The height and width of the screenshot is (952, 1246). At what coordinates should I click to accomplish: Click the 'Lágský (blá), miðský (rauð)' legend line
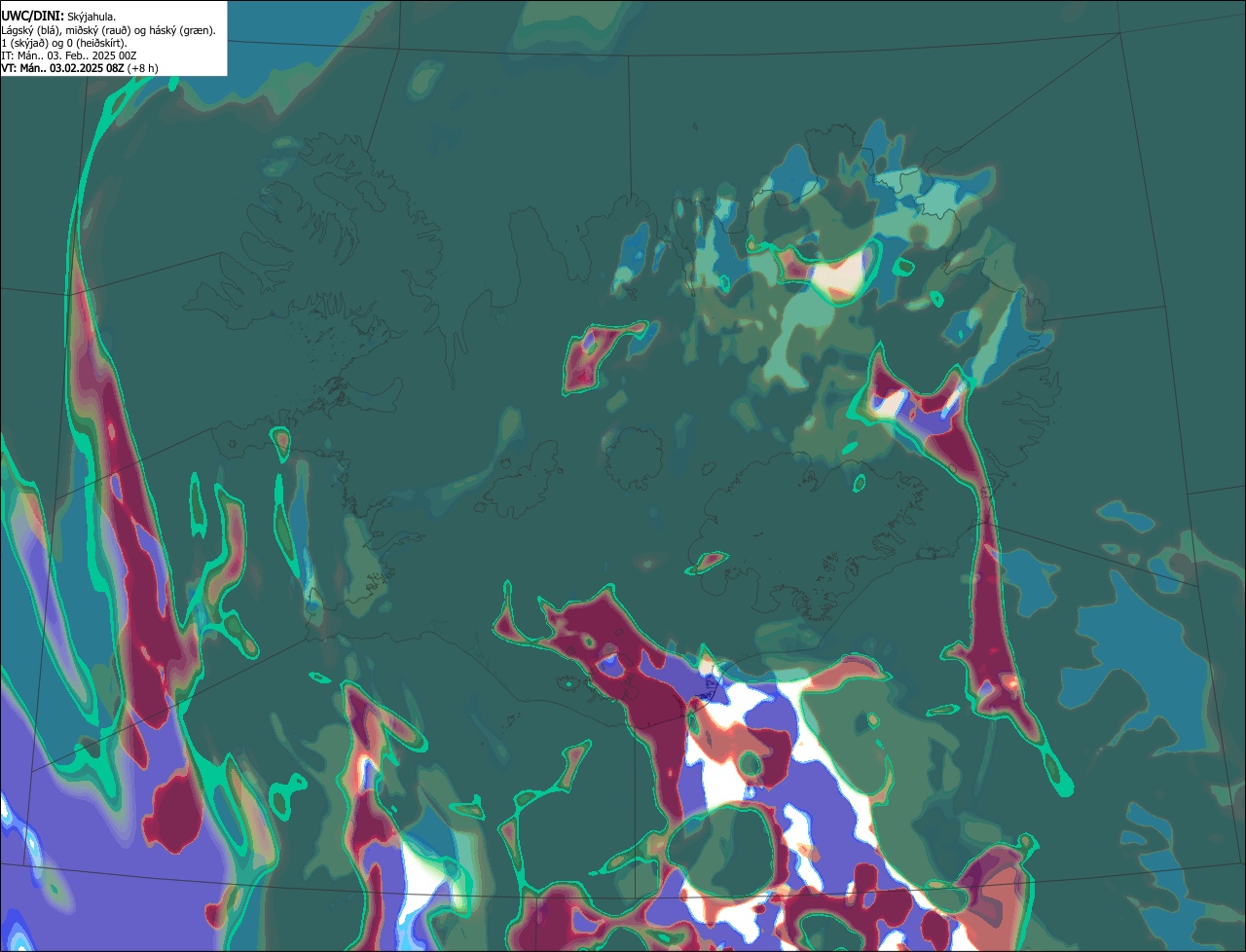coord(109,30)
